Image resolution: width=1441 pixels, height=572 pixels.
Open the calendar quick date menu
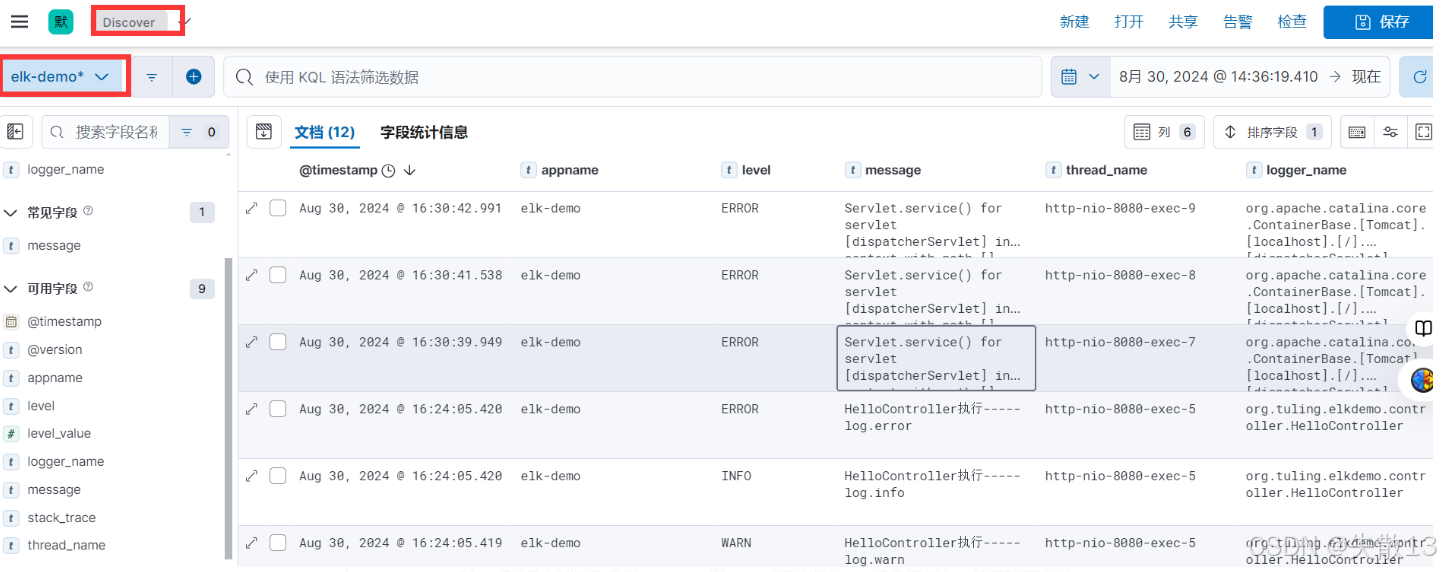point(1080,77)
